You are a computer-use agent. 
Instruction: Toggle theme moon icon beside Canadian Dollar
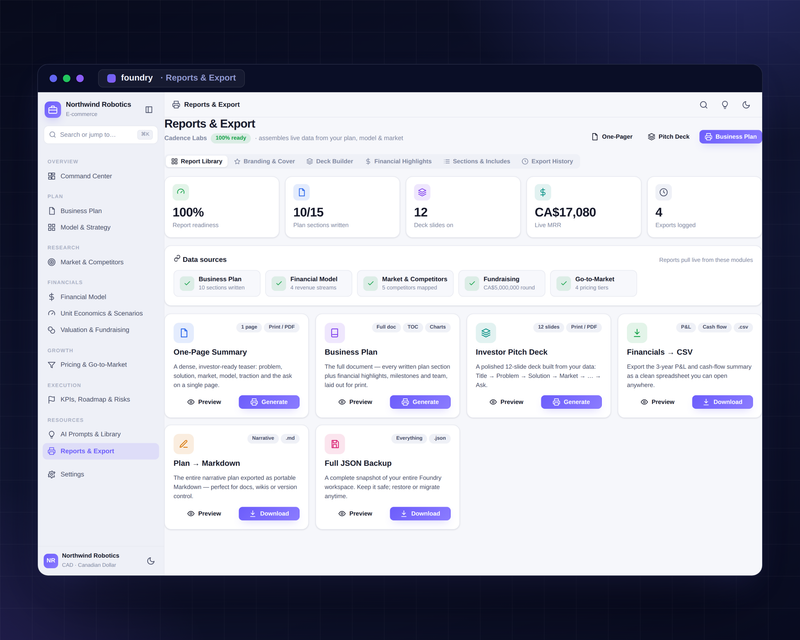tap(151, 560)
